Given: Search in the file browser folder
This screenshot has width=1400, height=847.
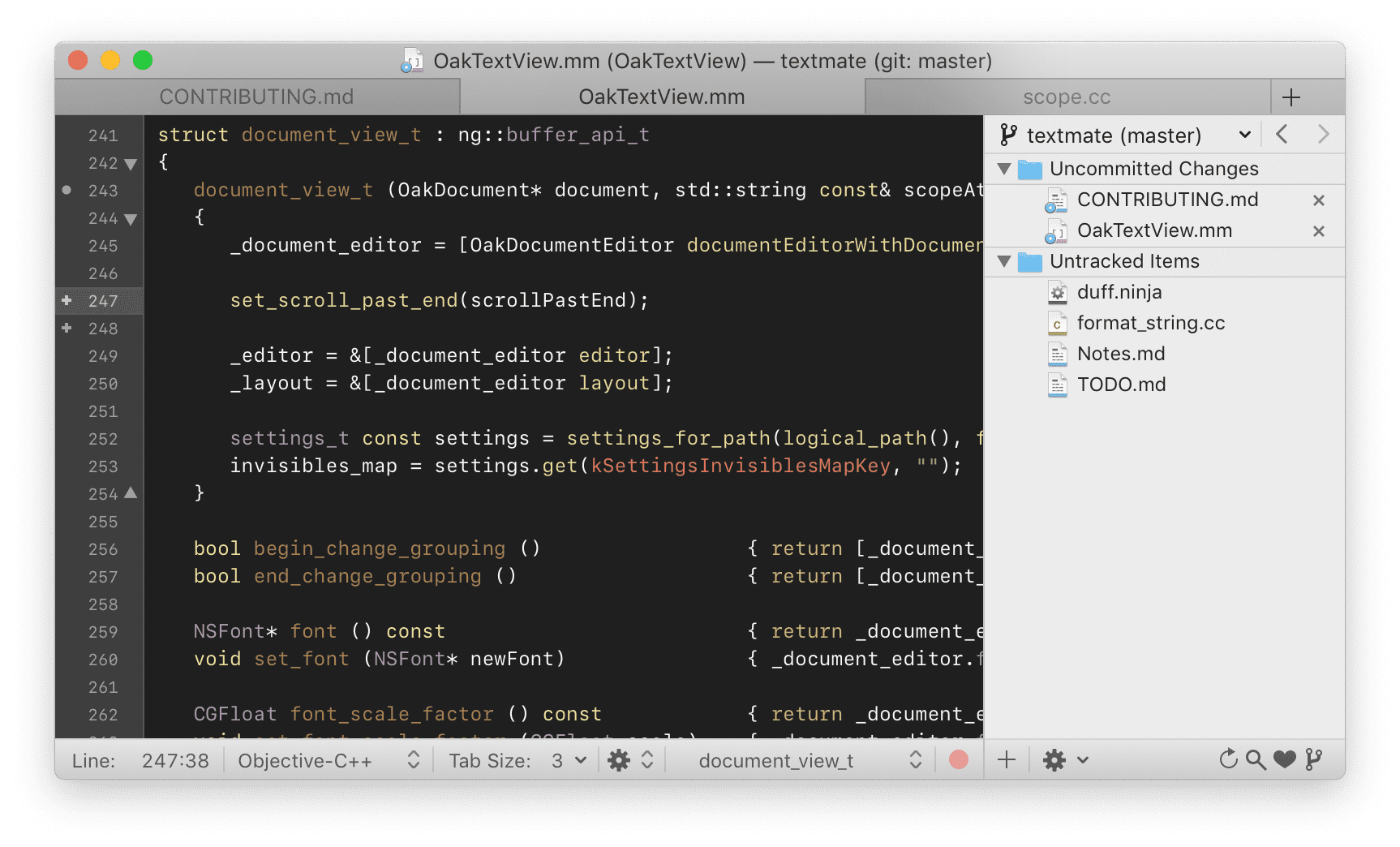Looking at the screenshot, I should click(x=1256, y=759).
